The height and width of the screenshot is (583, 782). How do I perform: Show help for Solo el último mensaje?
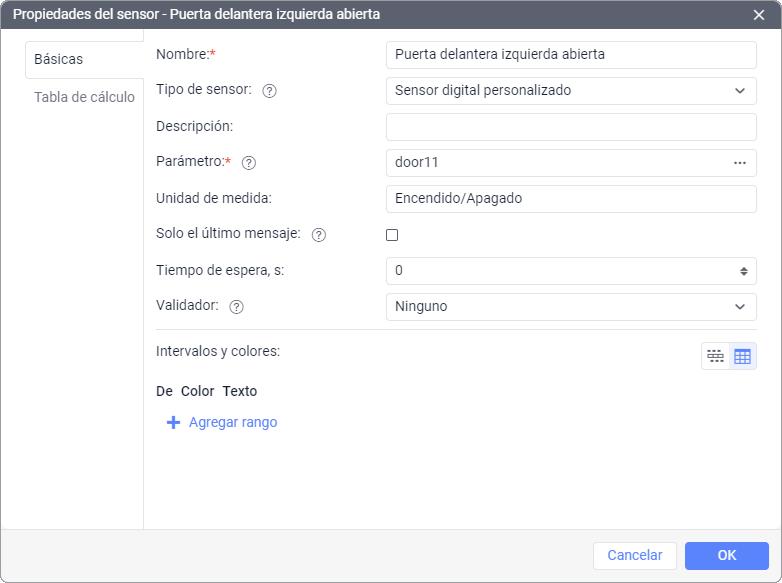pyautogui.click(x=319, y=234)
